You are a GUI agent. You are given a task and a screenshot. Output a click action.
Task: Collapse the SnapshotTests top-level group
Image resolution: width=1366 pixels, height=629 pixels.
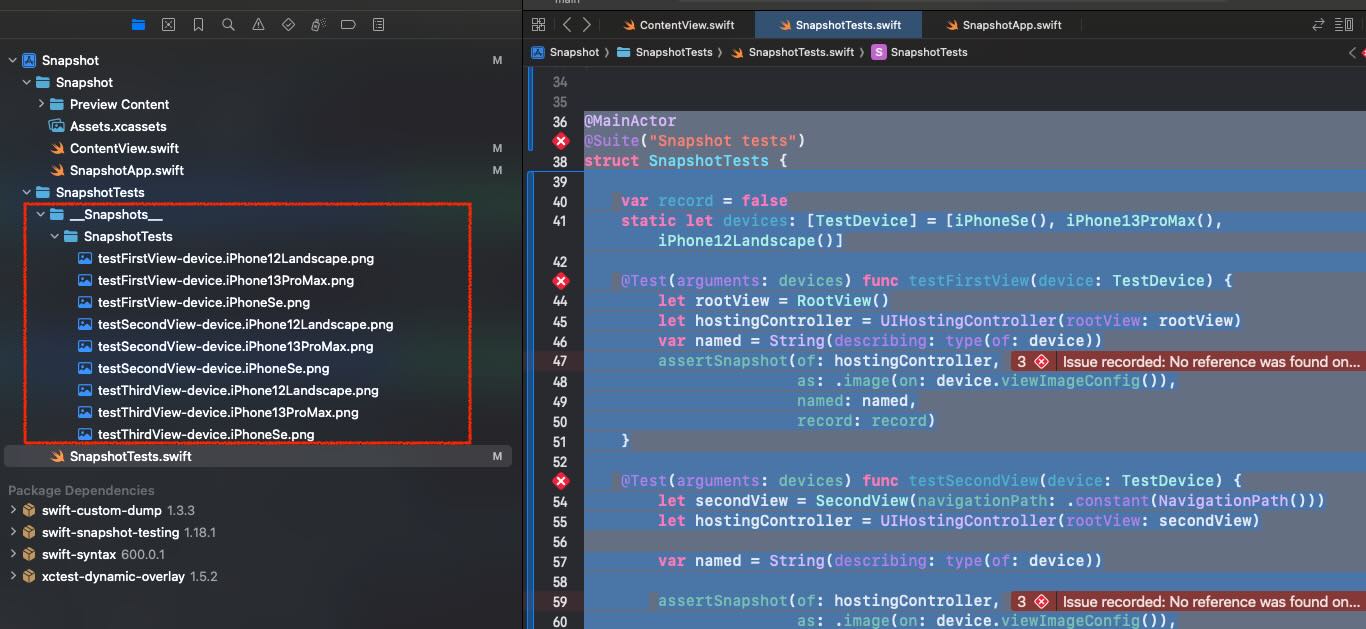coord(27,192)
